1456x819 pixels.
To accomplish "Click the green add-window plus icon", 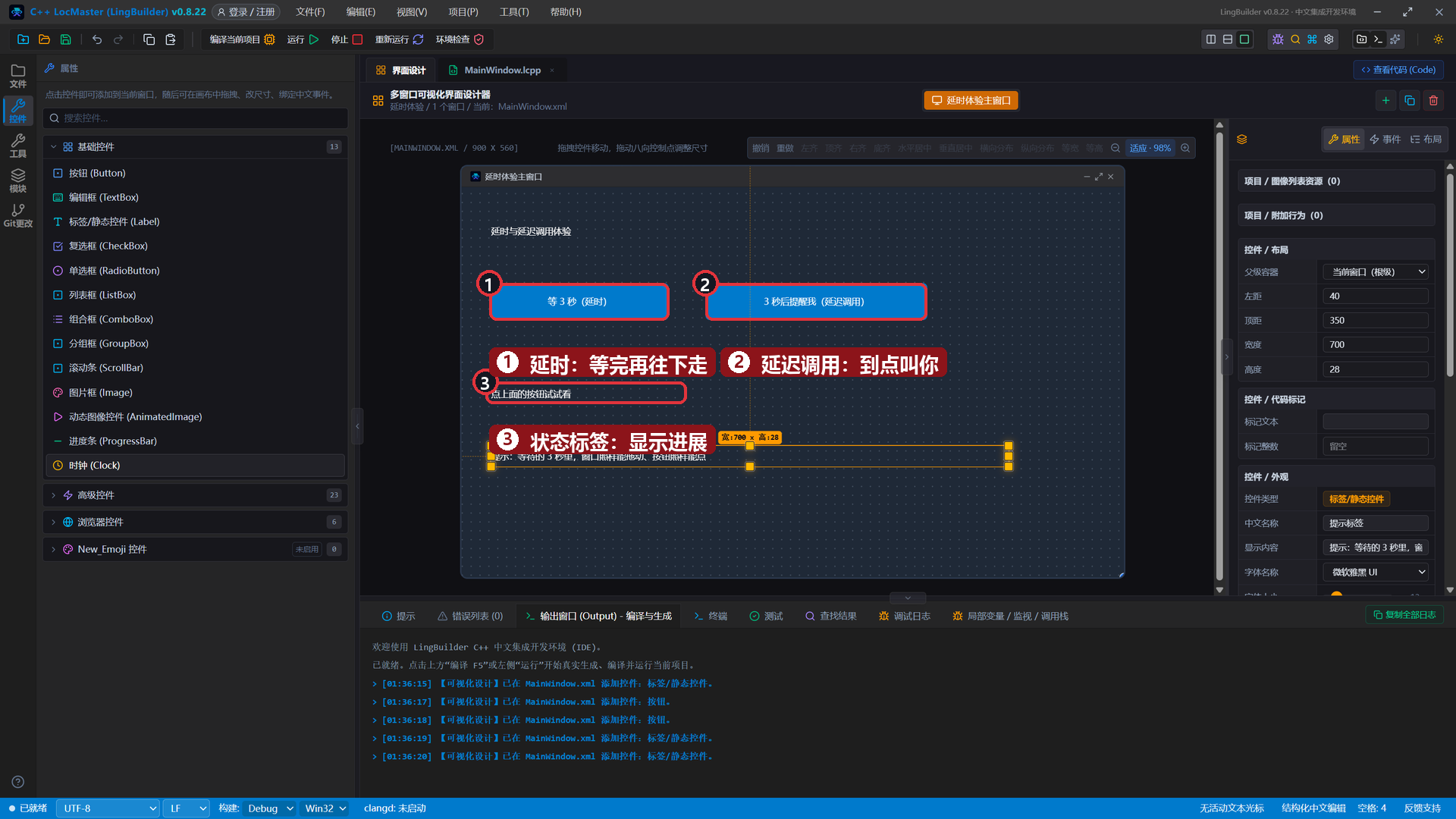I will point(1385,100).
